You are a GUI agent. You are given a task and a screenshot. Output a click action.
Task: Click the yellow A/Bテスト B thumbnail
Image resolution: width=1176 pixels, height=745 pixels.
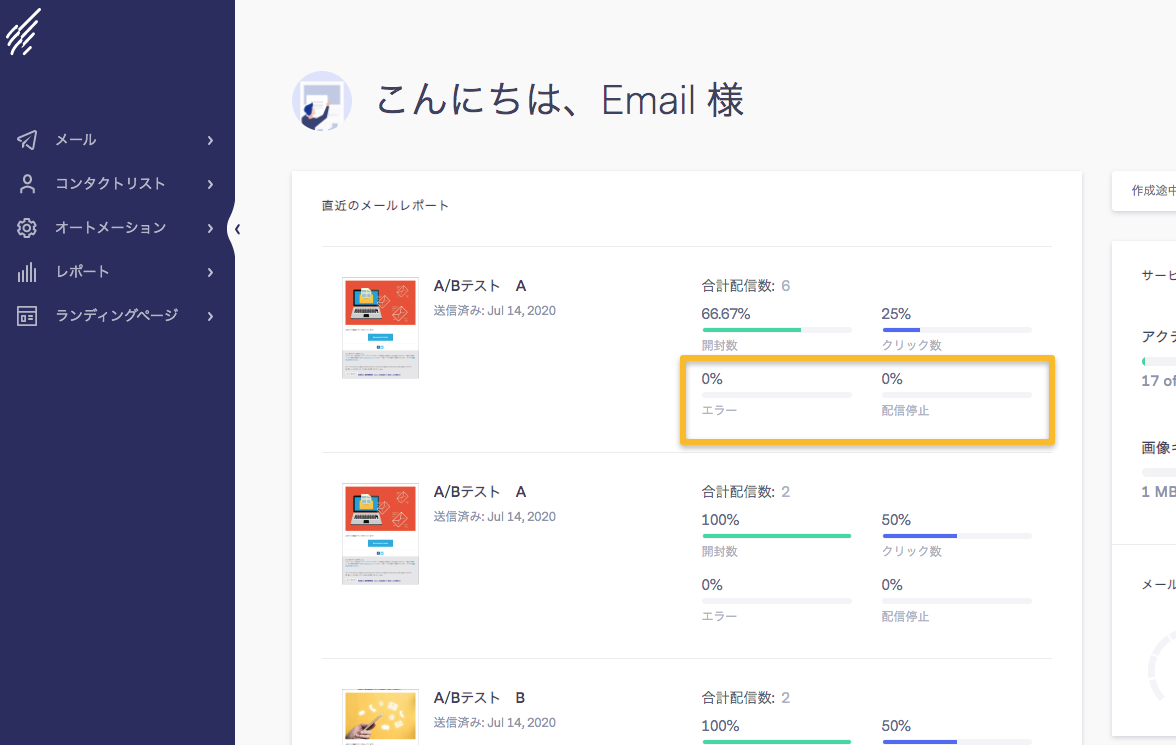[380, 716]
